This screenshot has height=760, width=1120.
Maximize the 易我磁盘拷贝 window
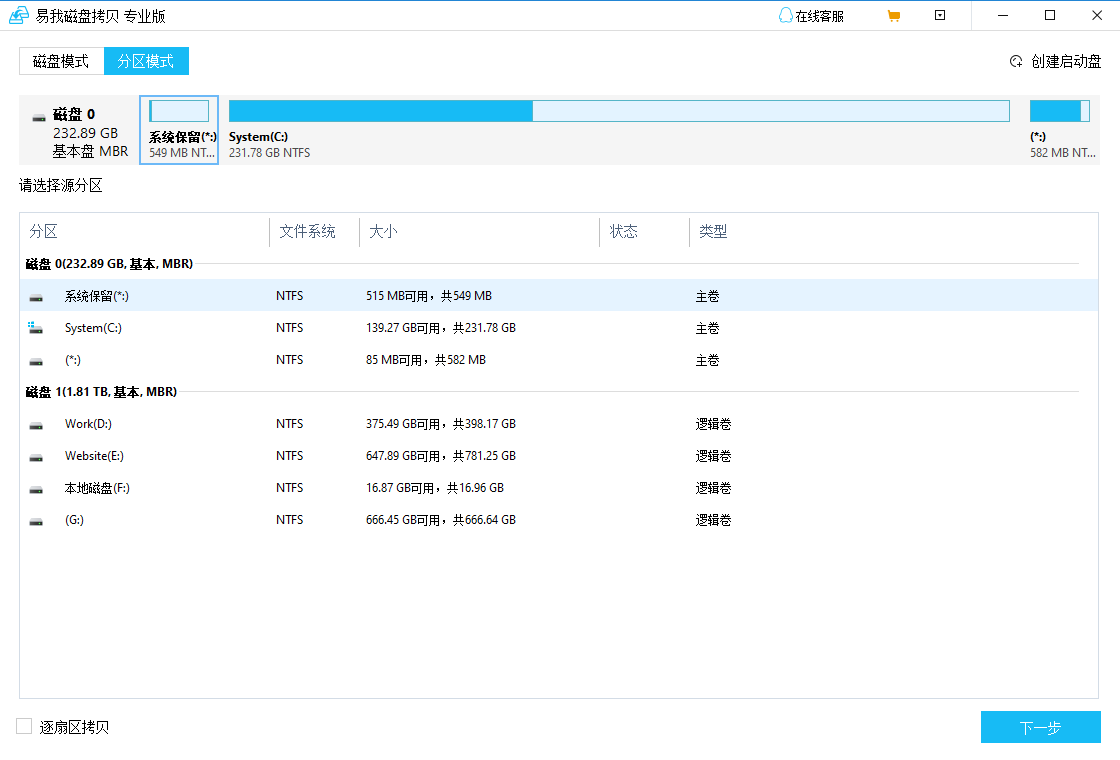click(1049, 16)
